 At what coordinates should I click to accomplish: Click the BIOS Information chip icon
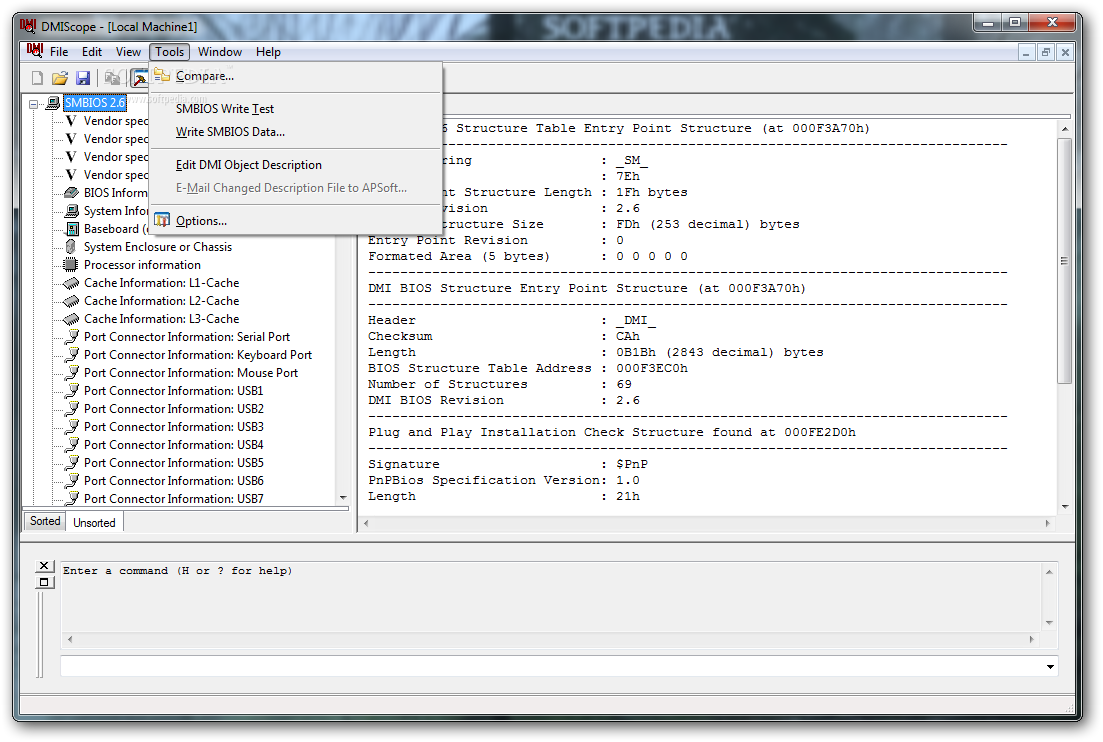(x=71, y=193)
